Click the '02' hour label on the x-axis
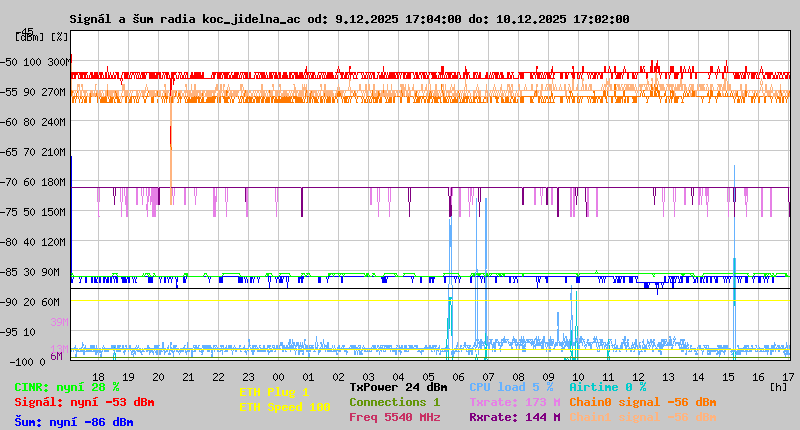The height and width of the screenshot is (430, 800). 339,377
